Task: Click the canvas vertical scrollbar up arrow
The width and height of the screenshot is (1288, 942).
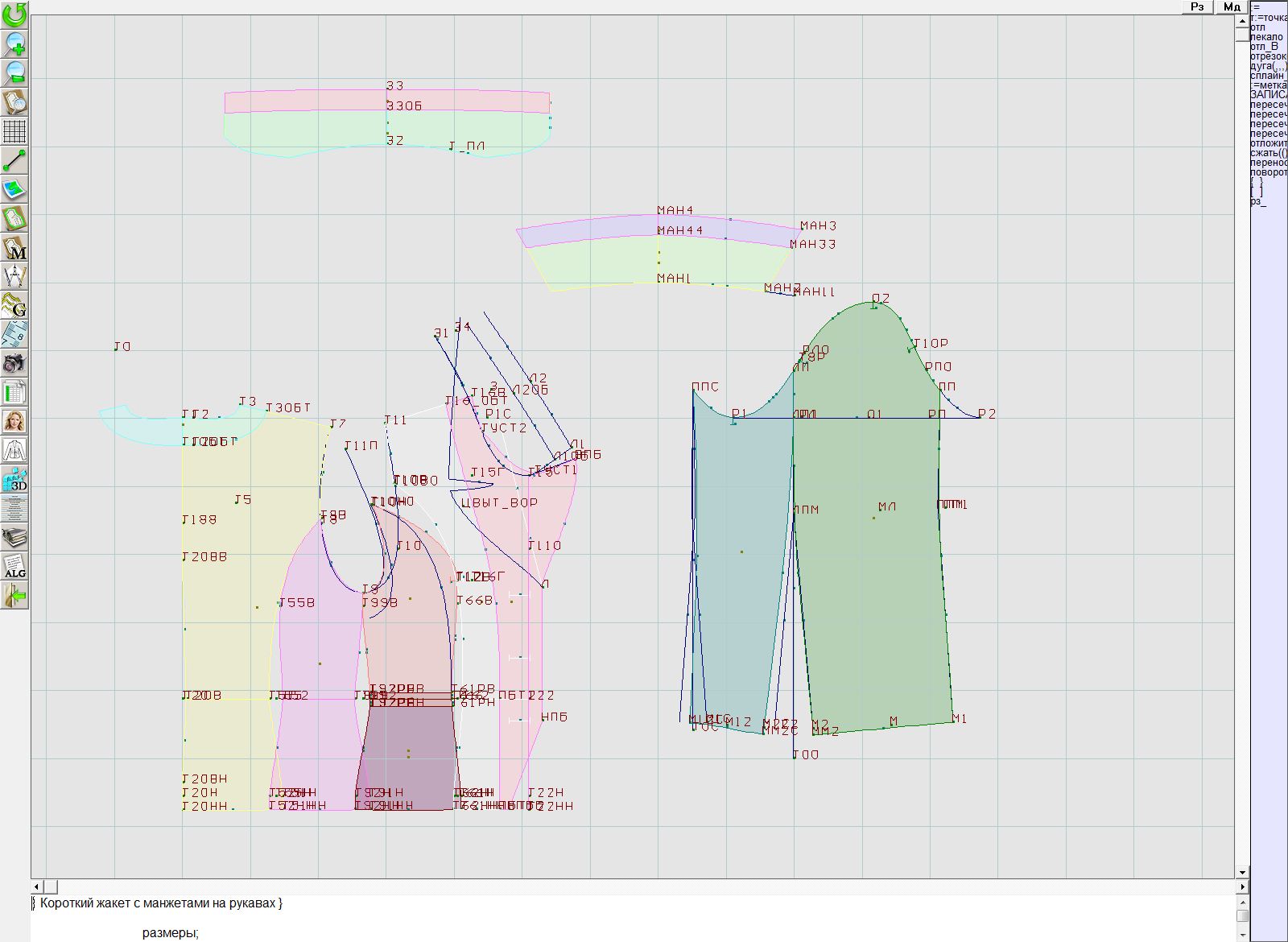Action: pos(1242,20)
